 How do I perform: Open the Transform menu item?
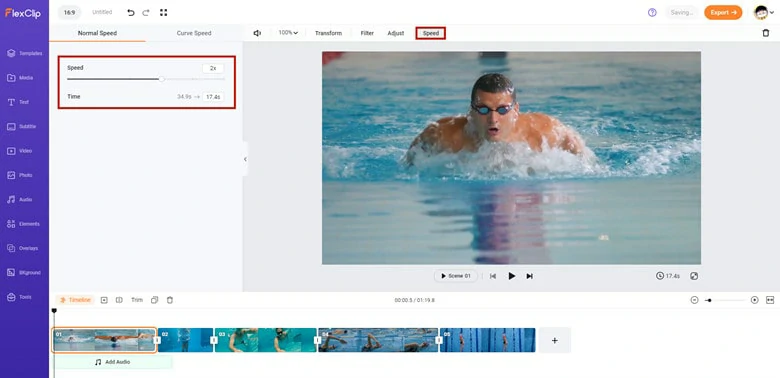point(328,33)
